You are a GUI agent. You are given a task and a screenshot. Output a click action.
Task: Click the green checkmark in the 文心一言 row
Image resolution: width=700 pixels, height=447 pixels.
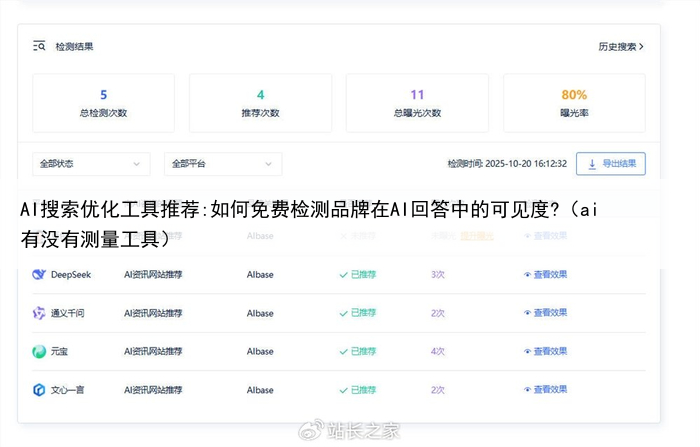[x=343, y=390]
